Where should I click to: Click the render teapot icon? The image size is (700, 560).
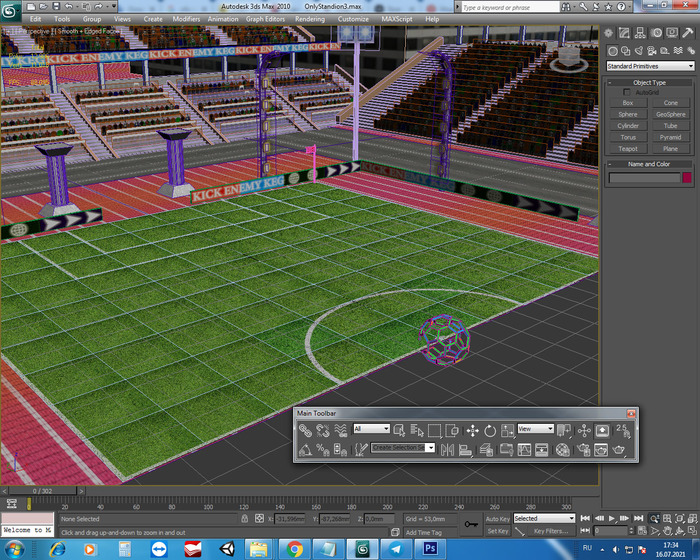click(620, 450)
